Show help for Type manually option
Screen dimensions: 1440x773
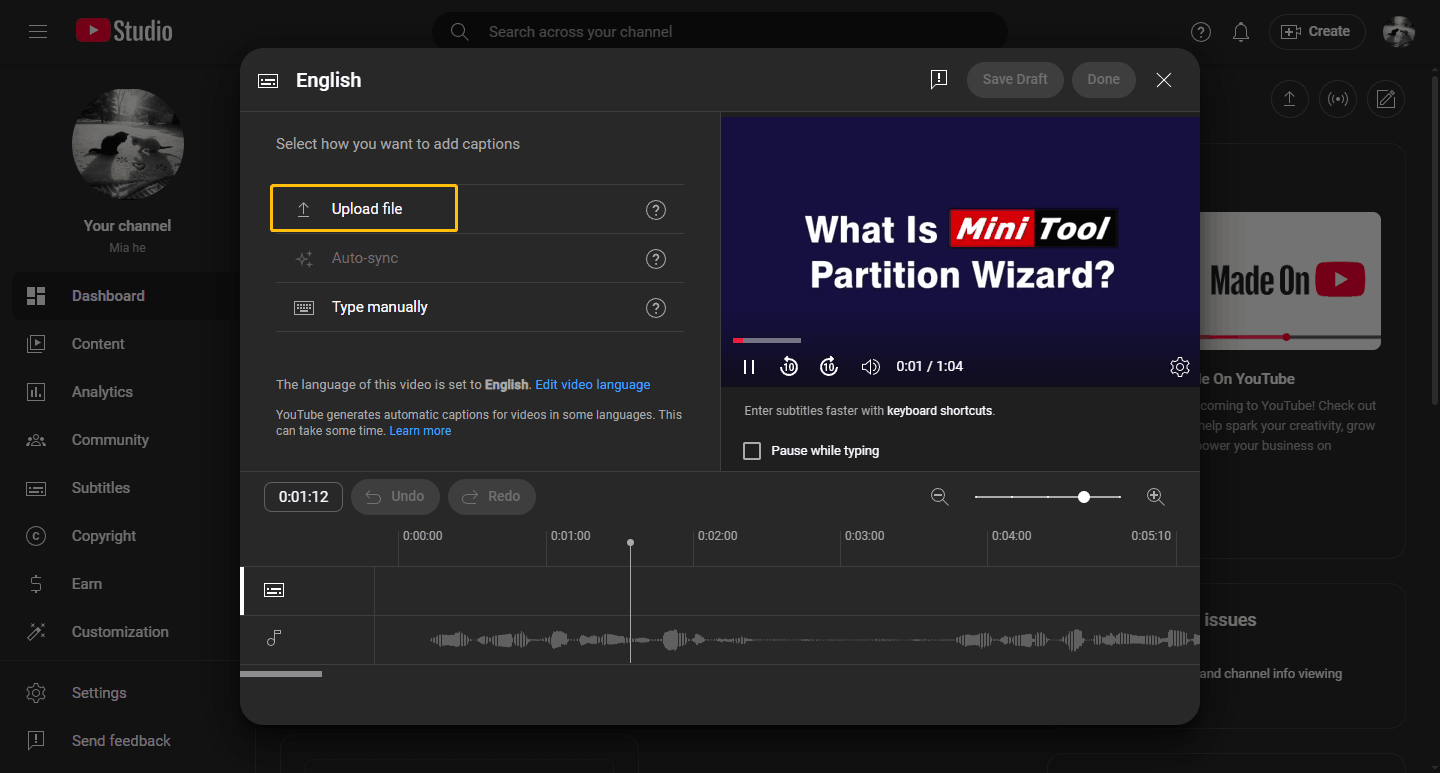pyautogui.click(x=656, y=308)
